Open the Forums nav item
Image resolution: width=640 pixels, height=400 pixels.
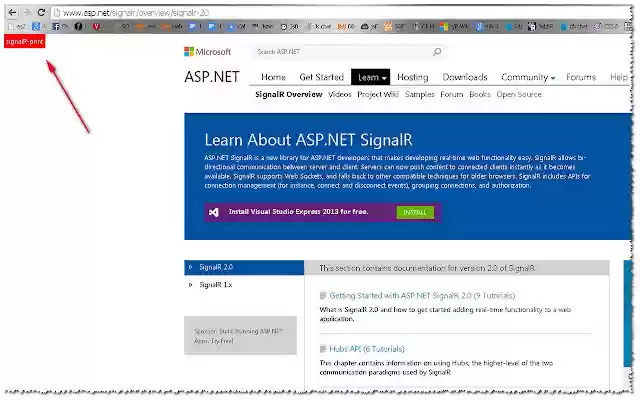581,77
